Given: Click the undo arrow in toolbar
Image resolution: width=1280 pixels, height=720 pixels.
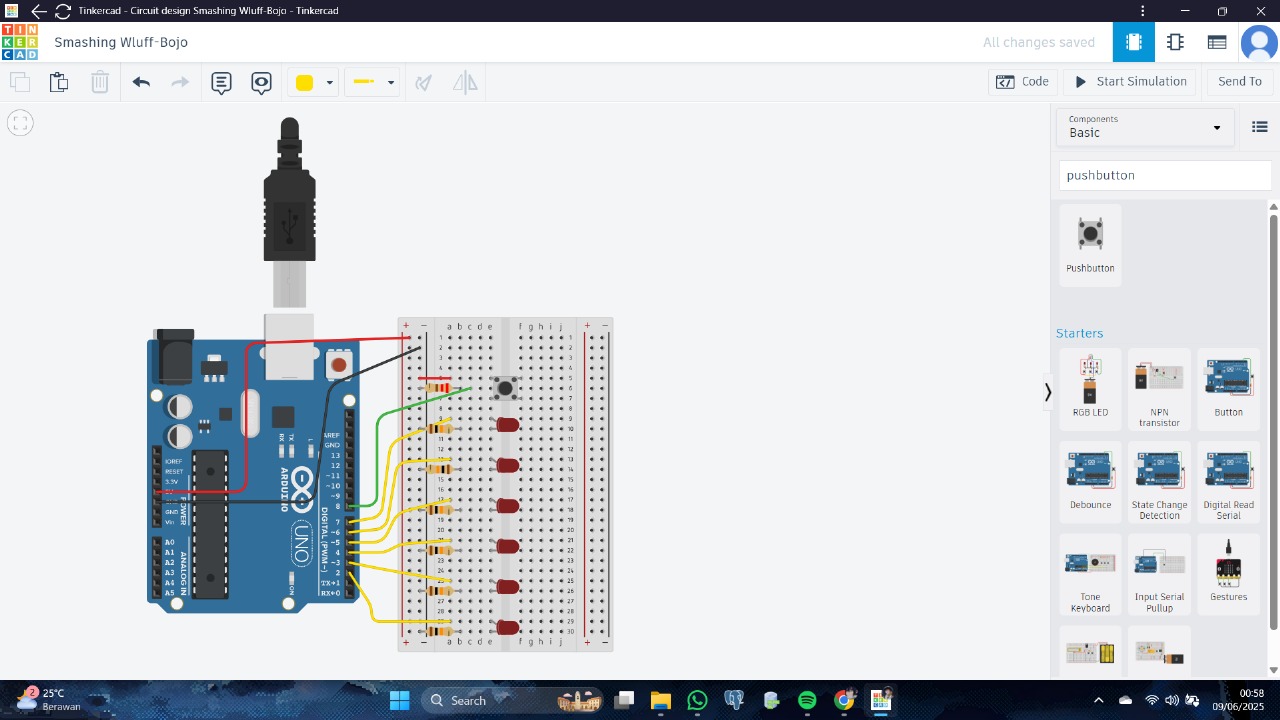Looking at the screenshot, I should [141, 82].
